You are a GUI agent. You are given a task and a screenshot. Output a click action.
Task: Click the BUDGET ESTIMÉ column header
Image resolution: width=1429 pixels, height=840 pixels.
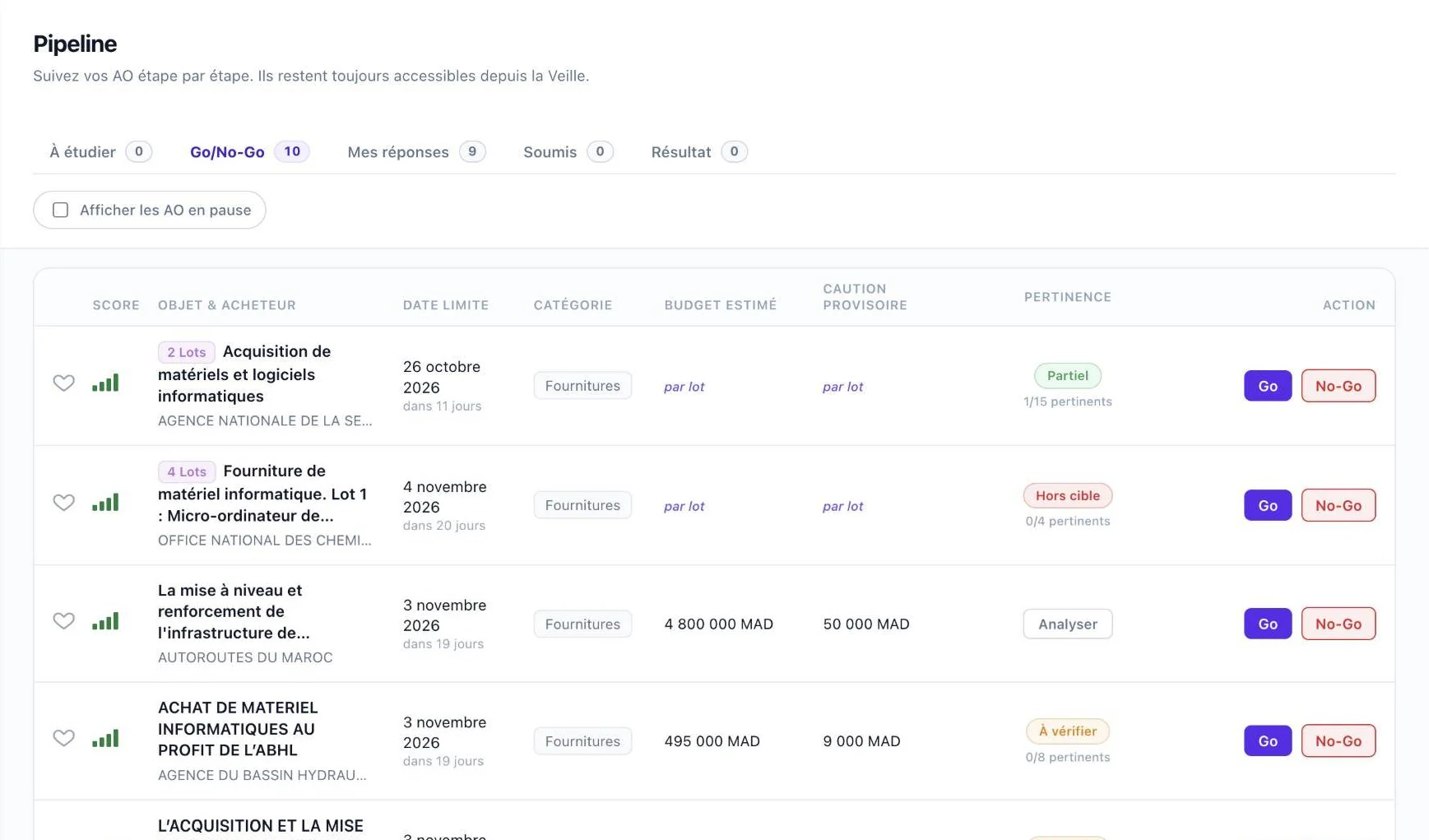(x=721, y=305)
